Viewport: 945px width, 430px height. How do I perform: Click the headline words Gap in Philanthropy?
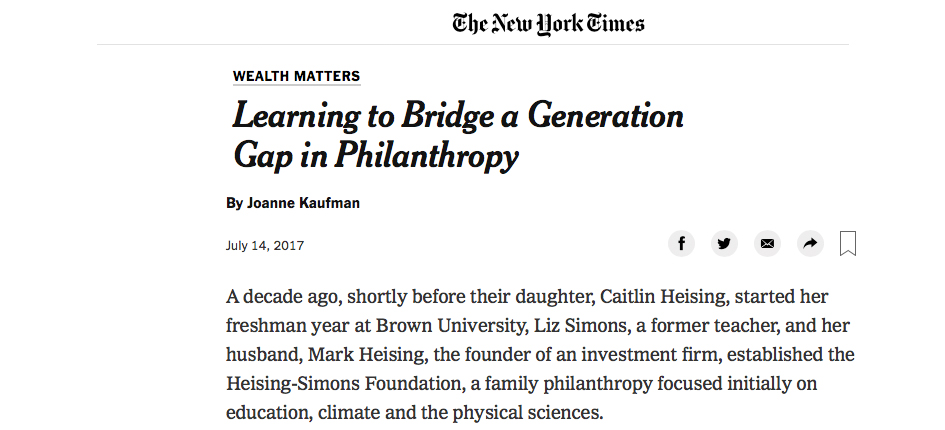tap(375, 156)
